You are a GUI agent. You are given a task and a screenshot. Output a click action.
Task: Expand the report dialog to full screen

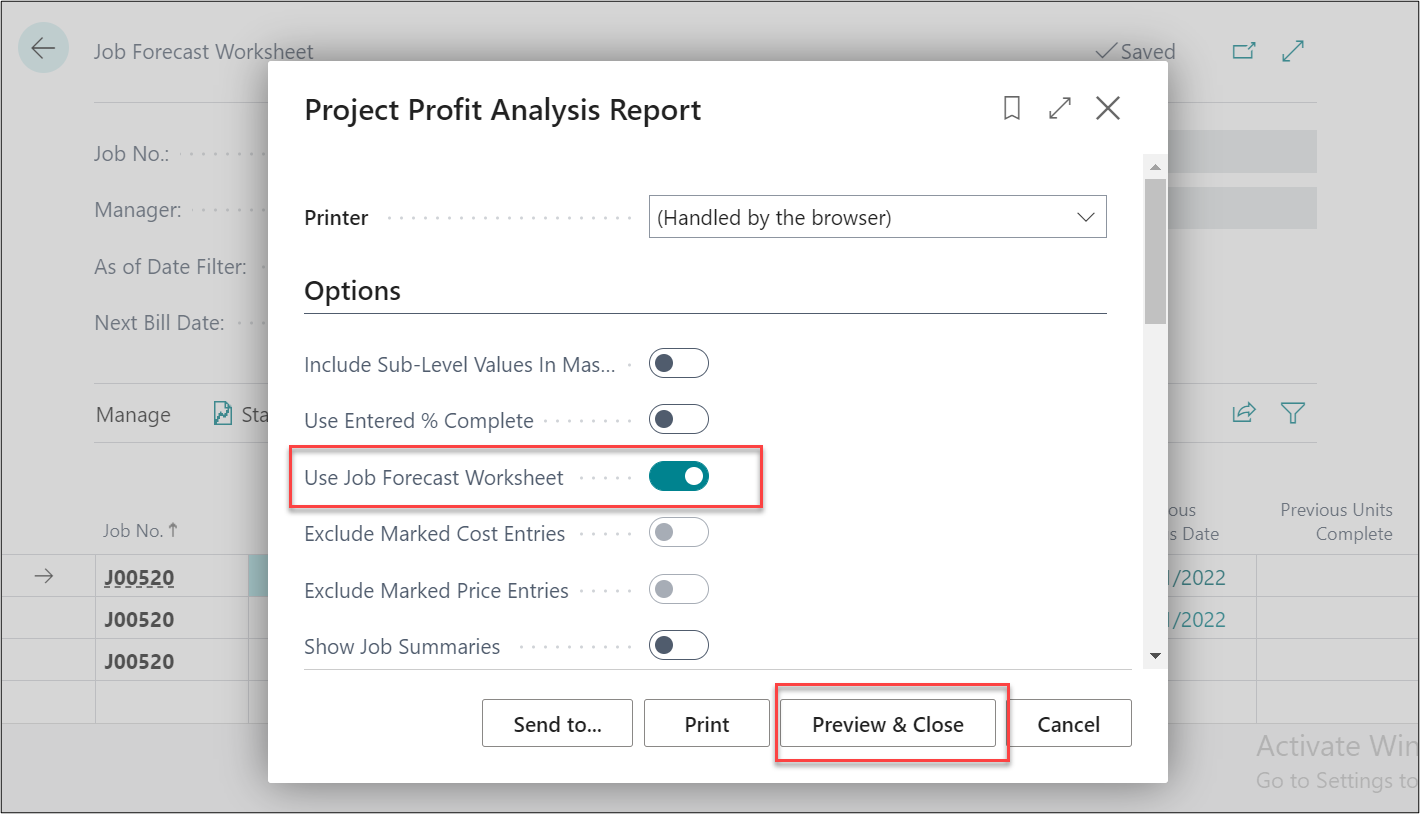pyautogui.click(x=1060, y=109)
